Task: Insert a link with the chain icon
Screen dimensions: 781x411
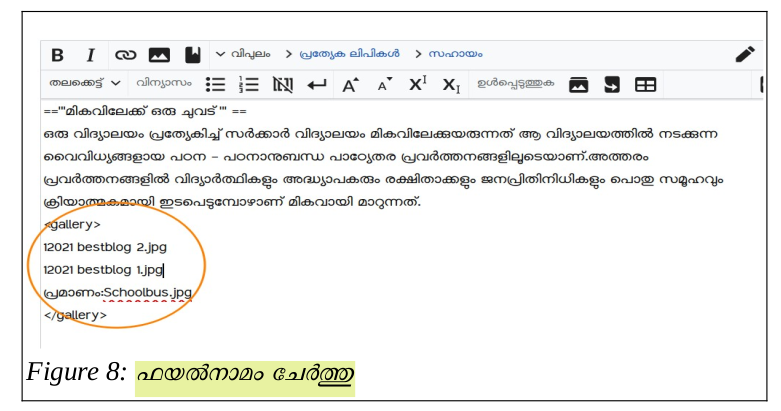Action: pos(125,54)
